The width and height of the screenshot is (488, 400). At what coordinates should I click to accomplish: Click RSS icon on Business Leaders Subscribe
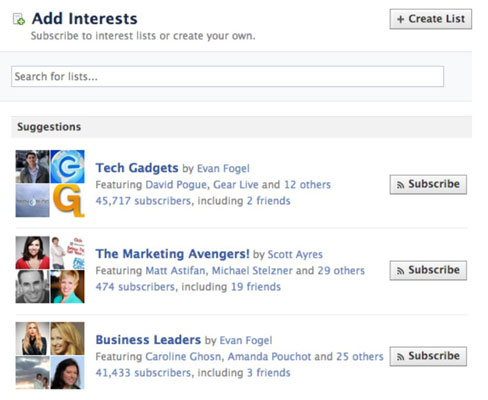[401, 357]
